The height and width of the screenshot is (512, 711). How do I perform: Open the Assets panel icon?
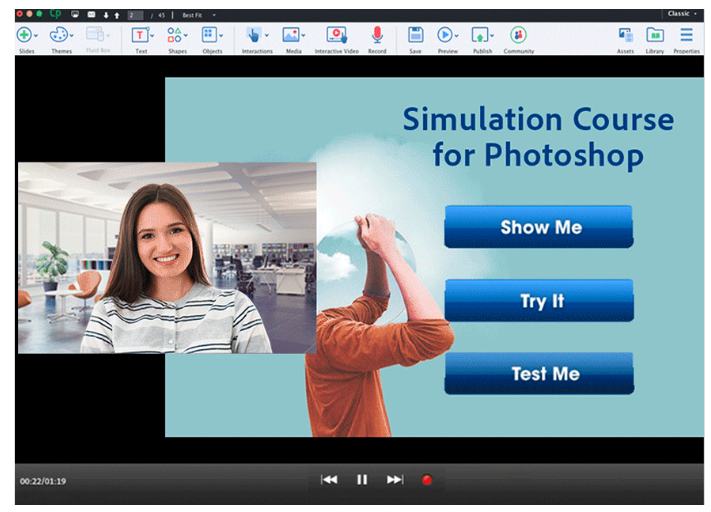[626, 35]
